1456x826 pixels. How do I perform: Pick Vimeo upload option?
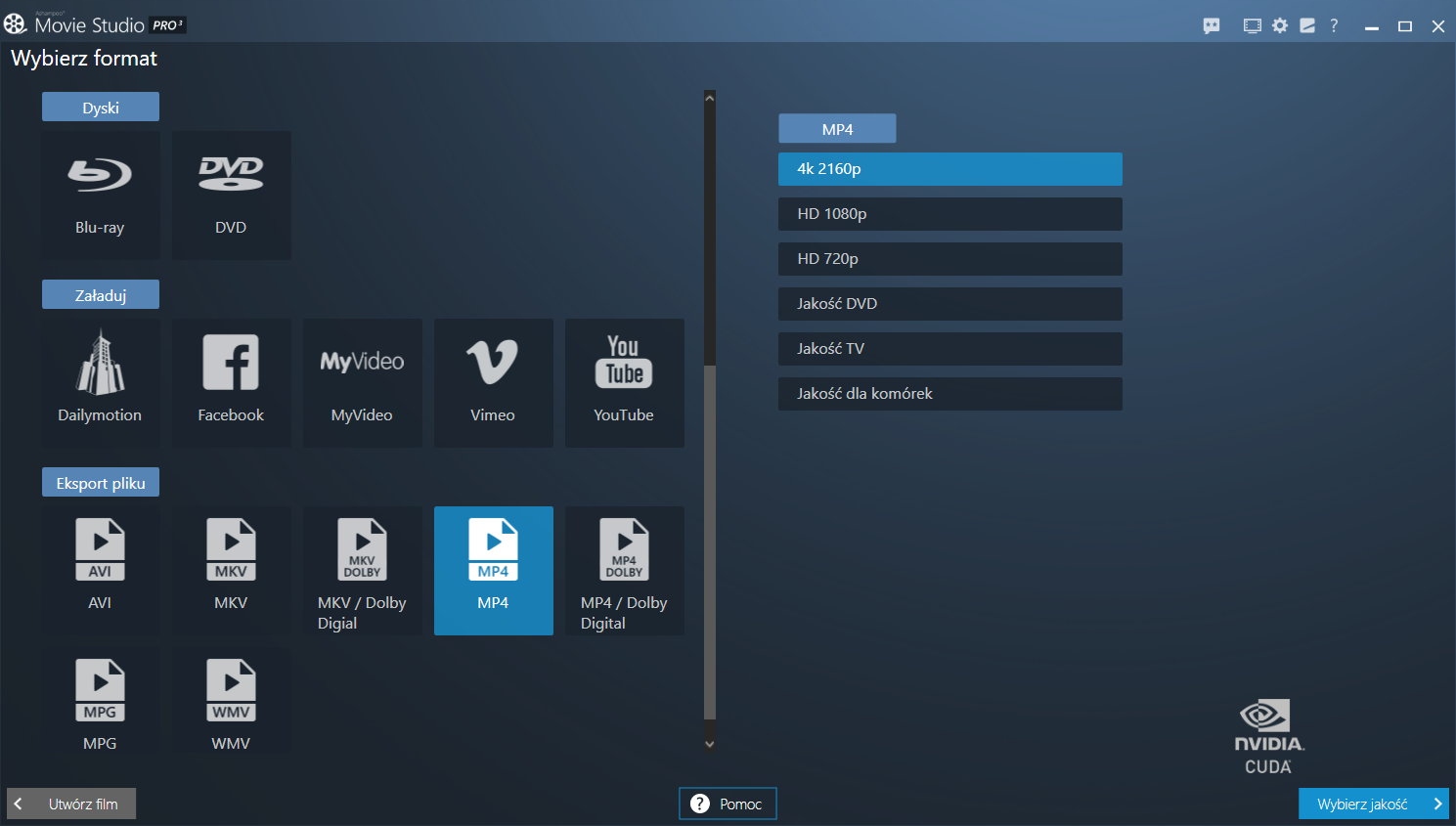pyautogui.click(x=493, y=383)
